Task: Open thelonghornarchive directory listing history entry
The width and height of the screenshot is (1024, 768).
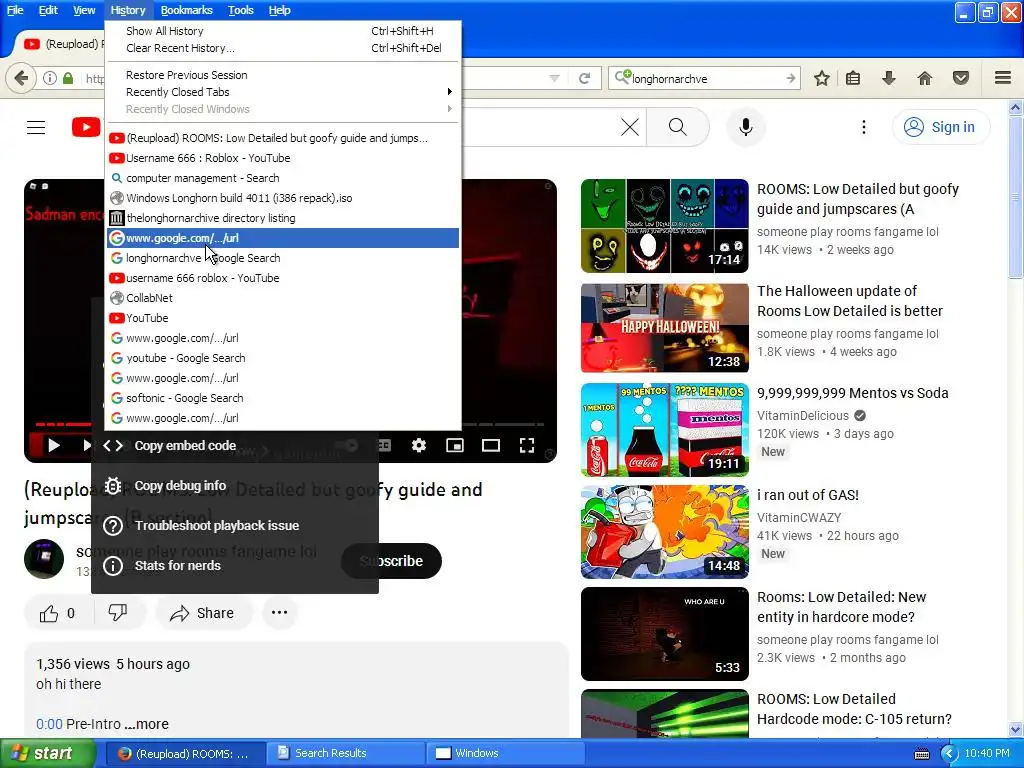Action: 283,218
